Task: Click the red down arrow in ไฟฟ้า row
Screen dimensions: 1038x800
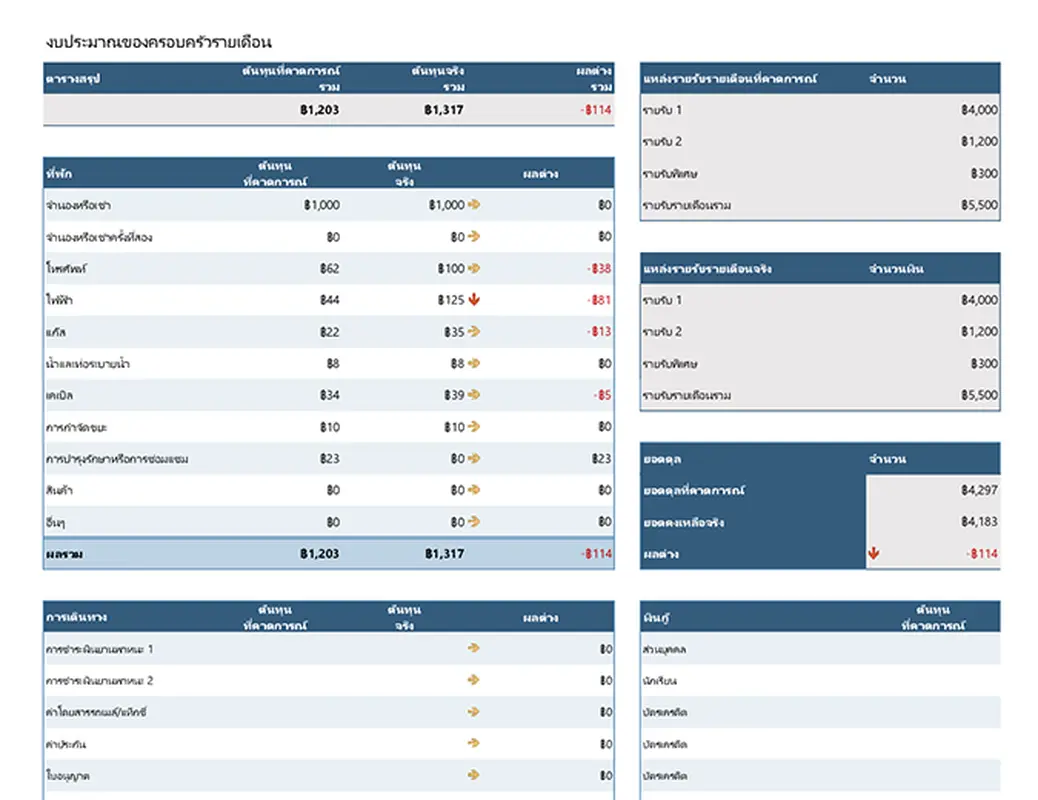Action: click(474, 300)
